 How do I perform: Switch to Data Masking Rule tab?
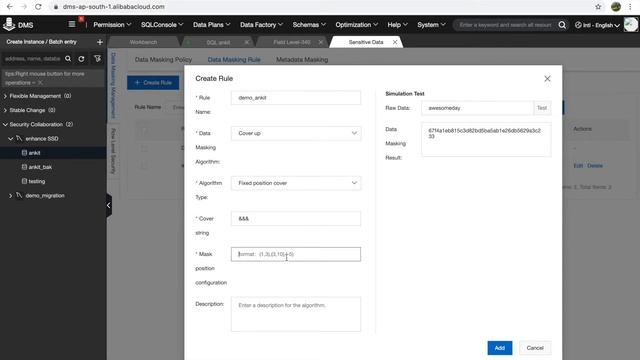point(234,60)
